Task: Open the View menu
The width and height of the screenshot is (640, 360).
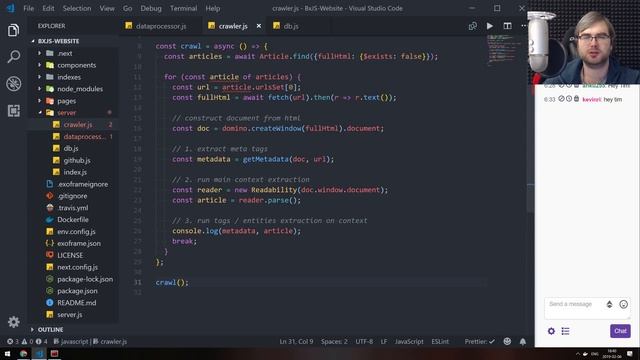Action: pyautogui.click(x=107, y=8)
